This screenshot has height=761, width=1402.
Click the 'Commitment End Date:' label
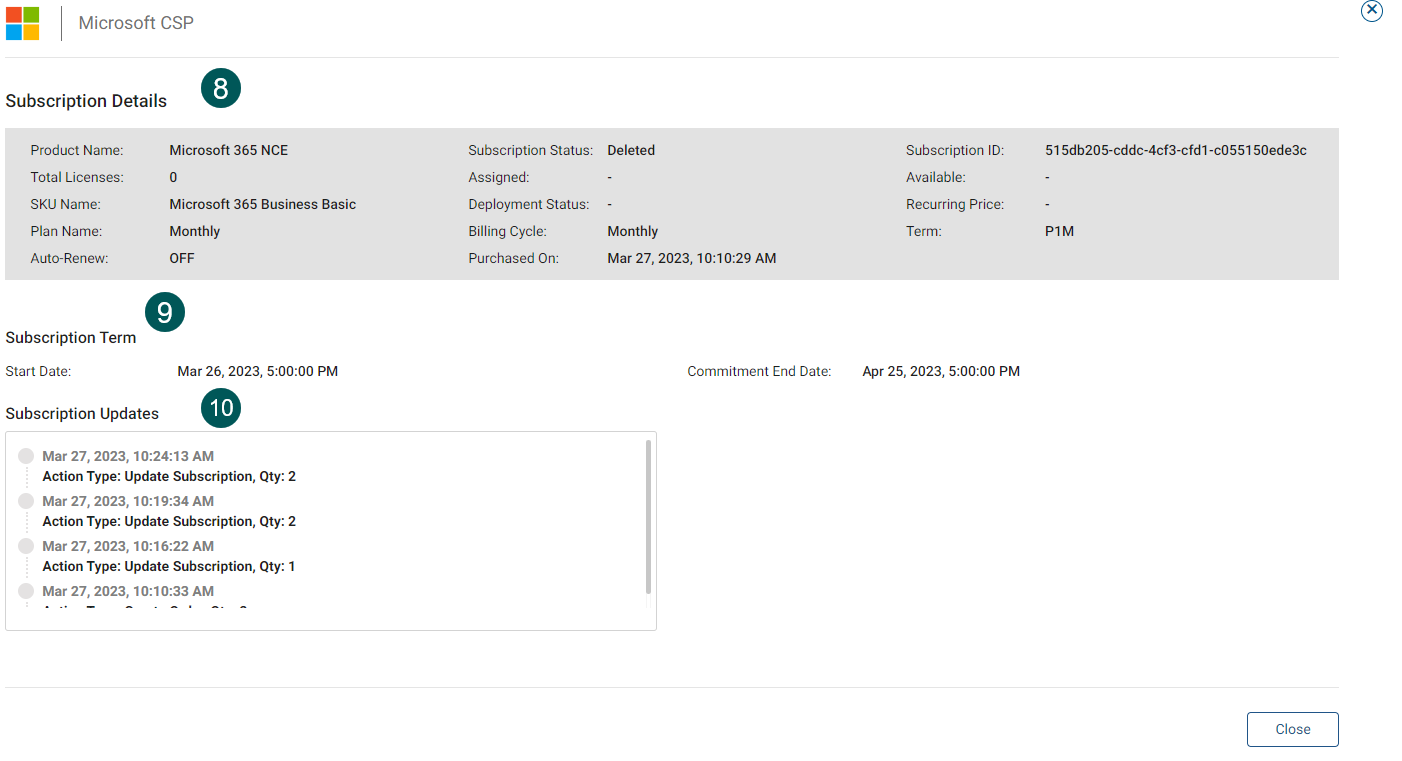pyautogui.click(x=759, y=371)
